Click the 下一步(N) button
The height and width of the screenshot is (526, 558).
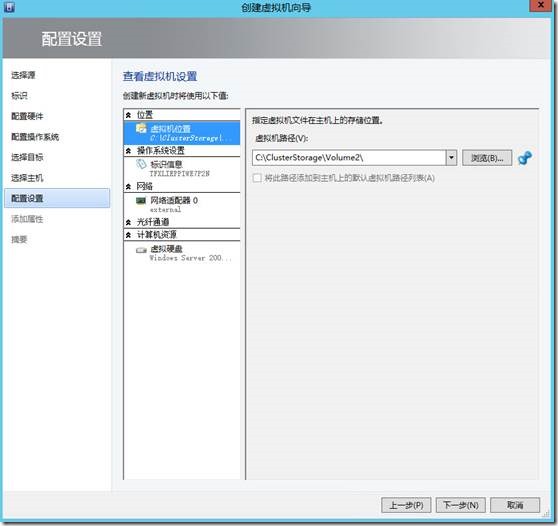point(460,505)
